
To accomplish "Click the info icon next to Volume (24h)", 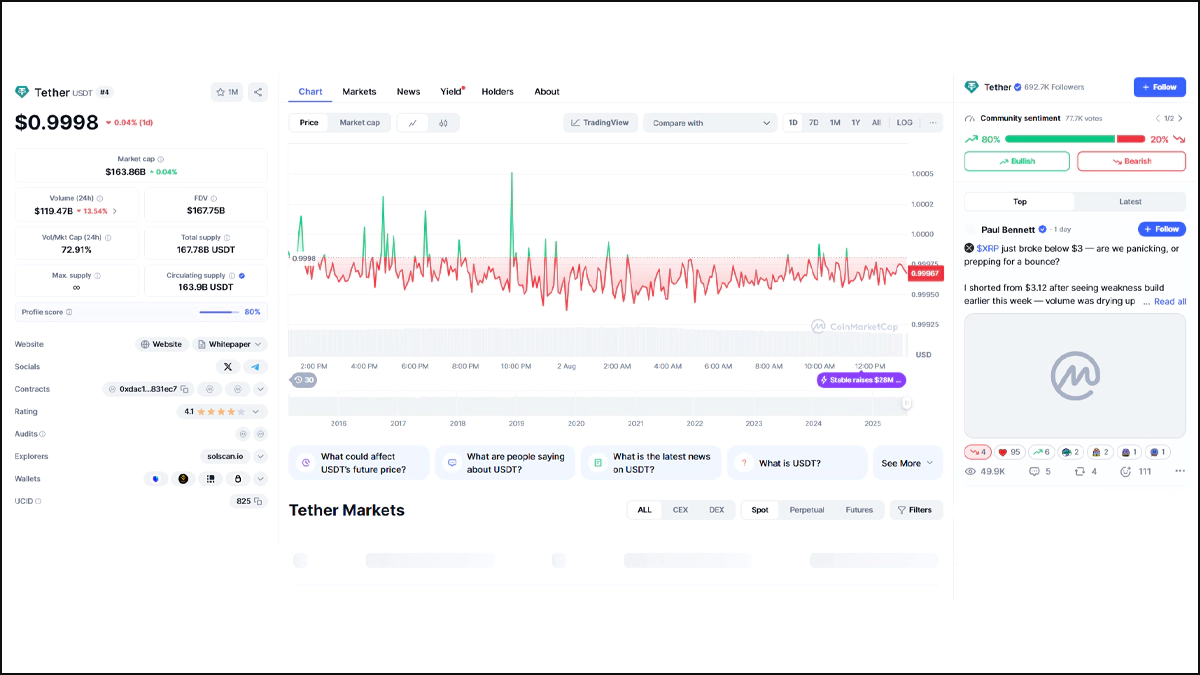I will click(x=100, y=198).
